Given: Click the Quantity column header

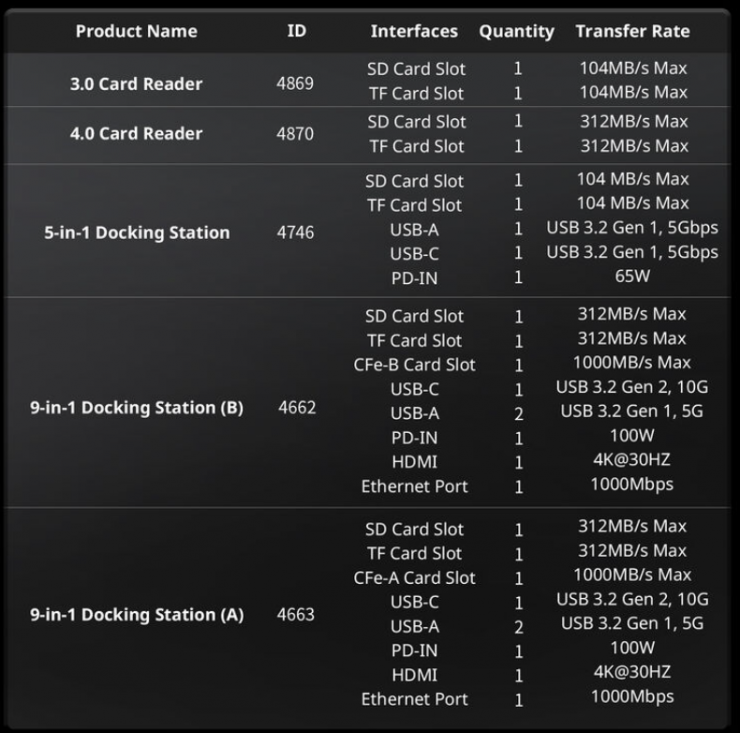Looking at the screenshot, I should pos(516,31).
